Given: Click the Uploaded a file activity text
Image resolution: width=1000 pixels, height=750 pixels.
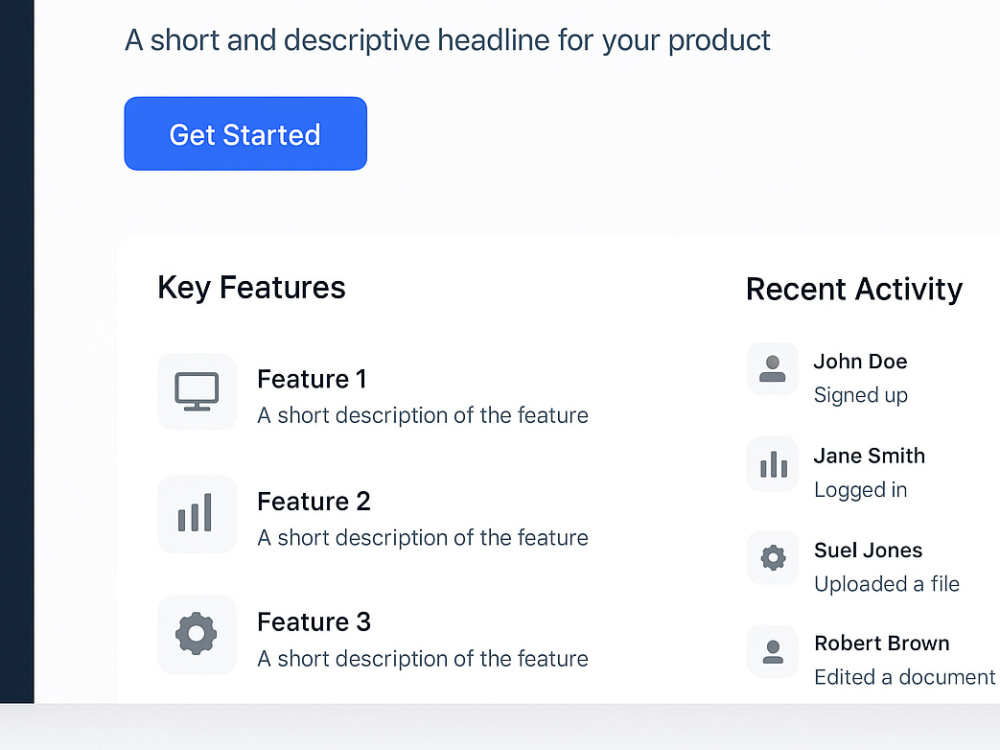Looking at the screenshot, I should point(887,584).
